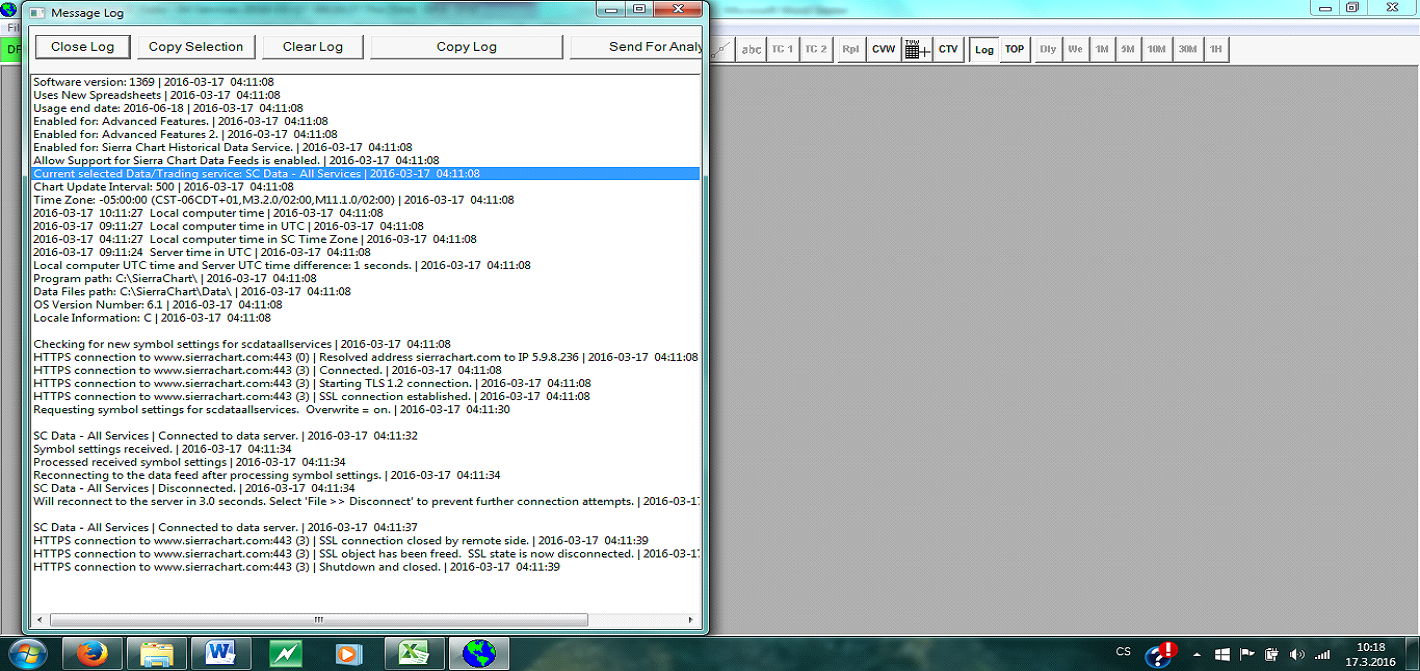Select the abc text tool

point(751,49)
